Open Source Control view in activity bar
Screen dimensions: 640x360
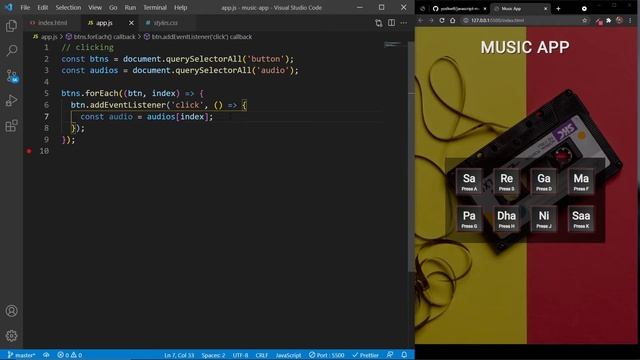click(11, 76)
